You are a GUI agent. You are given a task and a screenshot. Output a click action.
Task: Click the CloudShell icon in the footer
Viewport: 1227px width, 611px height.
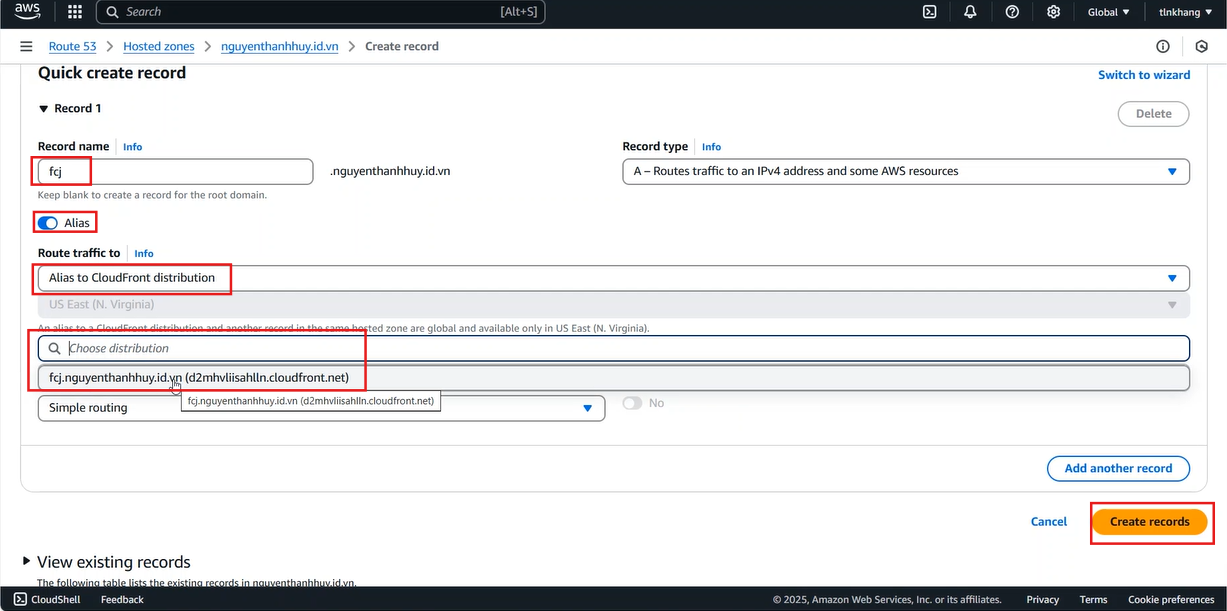coord(20,599)
